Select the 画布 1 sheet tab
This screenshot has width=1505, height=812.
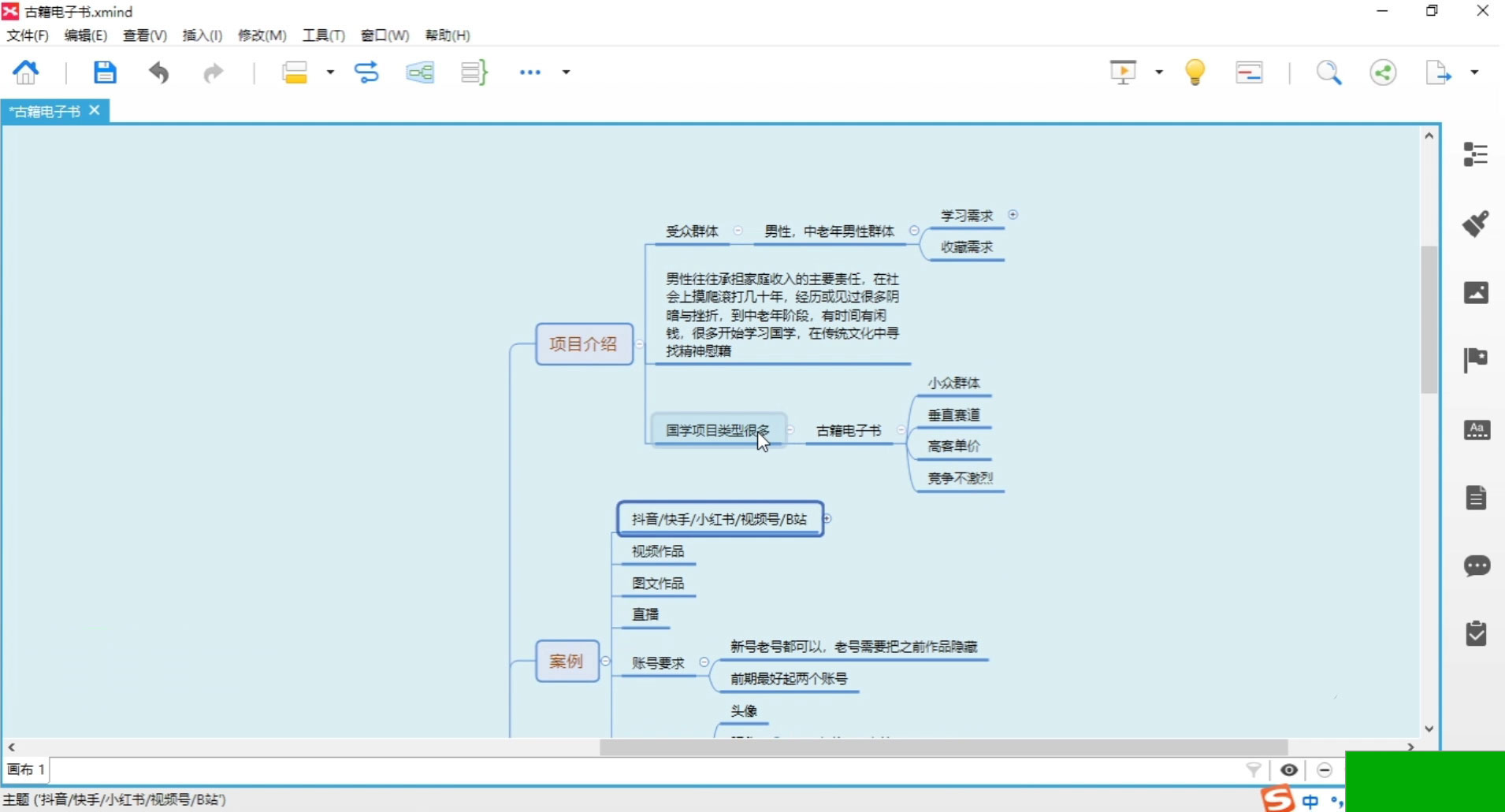[x=26, y=769]
